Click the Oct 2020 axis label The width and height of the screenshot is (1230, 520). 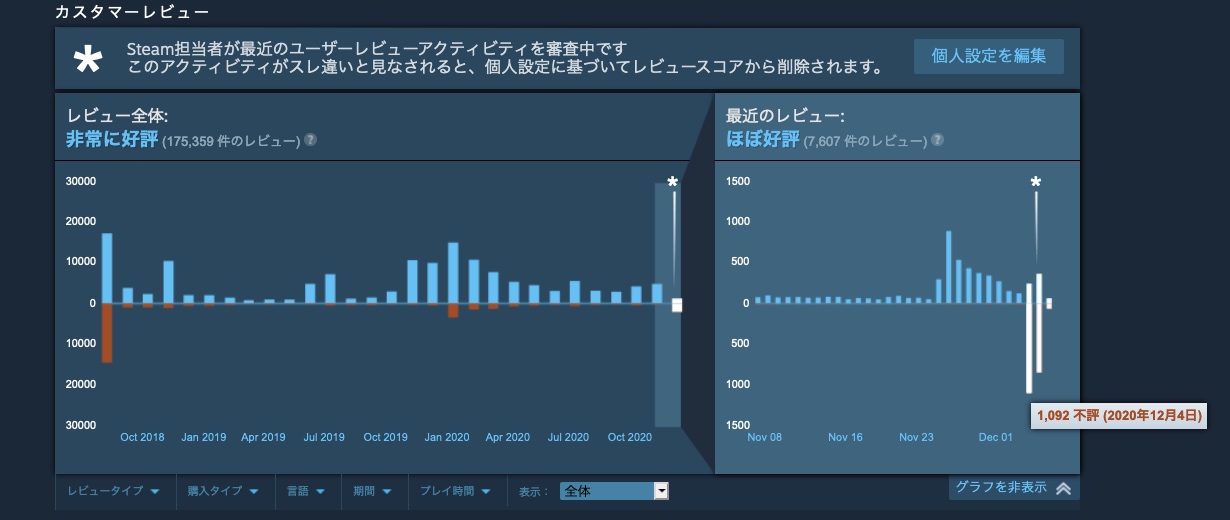(630, 437)
